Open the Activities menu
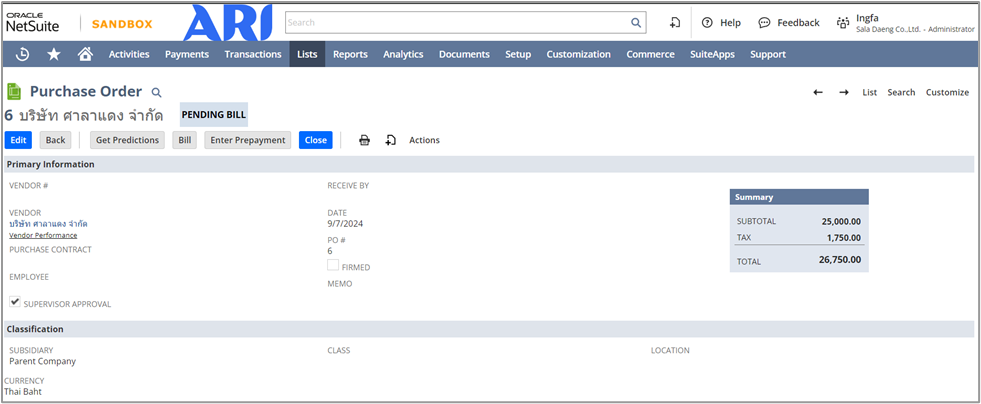The height and width of the screenshot is (404, 981). pos(129,54)
